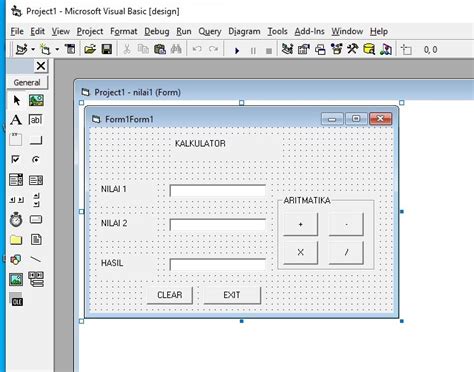474x372 pixels.
Task: Select the DirListBox folder tool
Action: pos(16,239)
